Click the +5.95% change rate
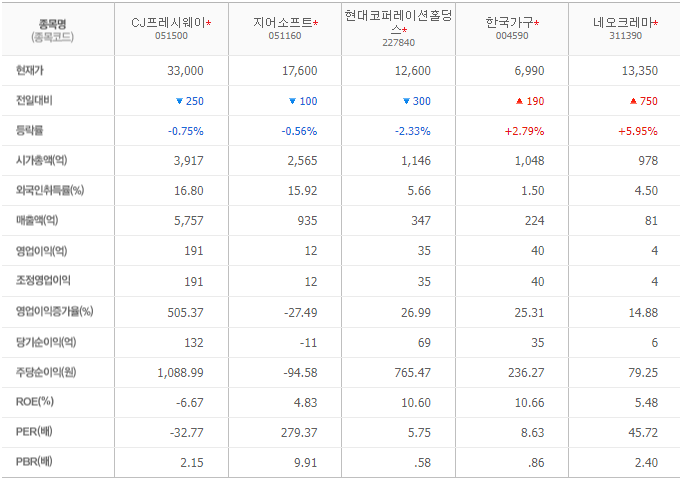680x479 pixels. tap(638, 131)
